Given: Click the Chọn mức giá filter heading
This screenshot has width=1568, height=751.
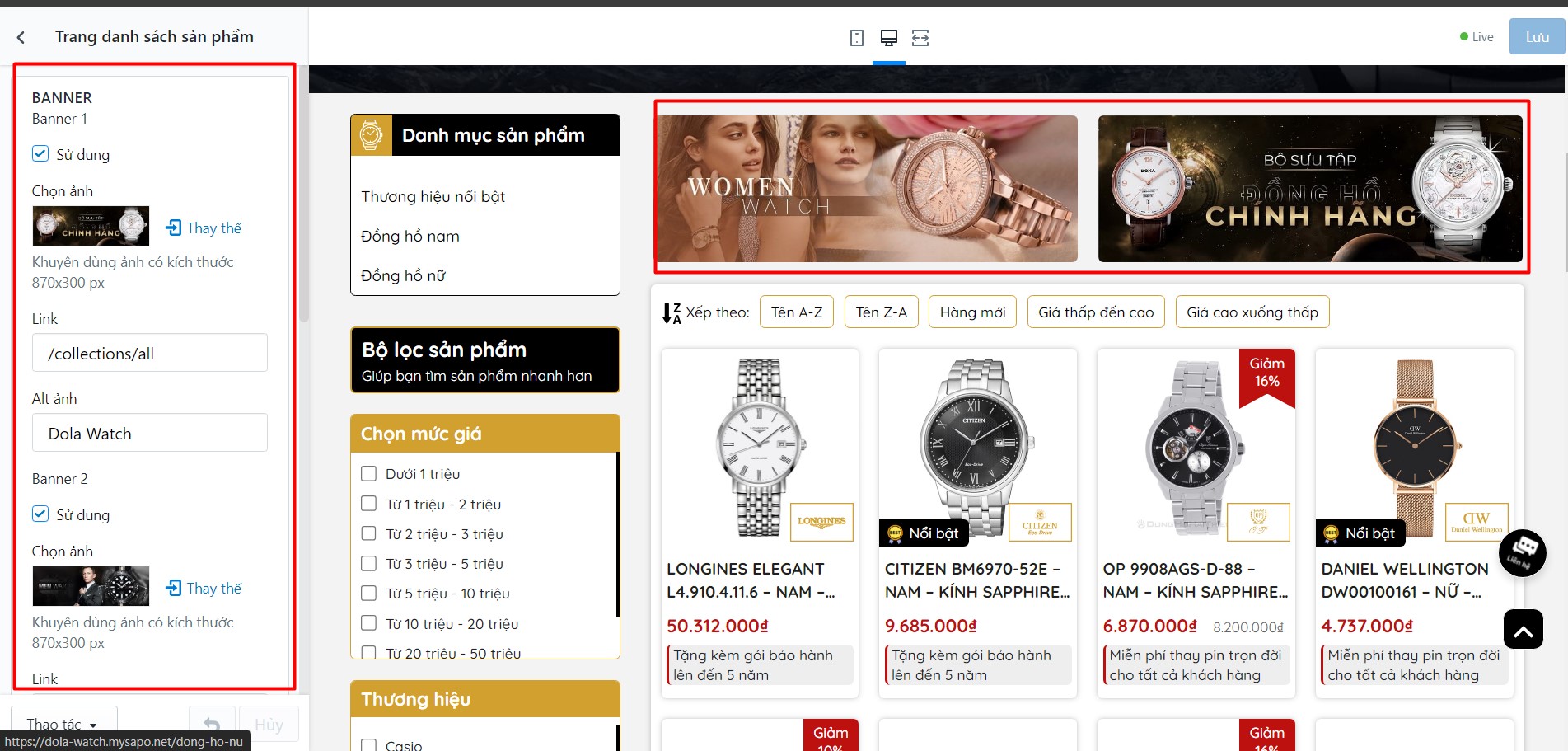Looking at the screenshot, I should click(421, 434).
